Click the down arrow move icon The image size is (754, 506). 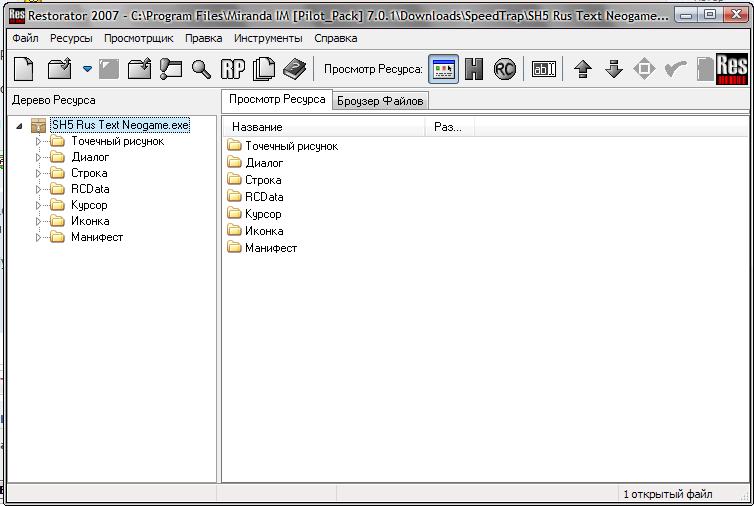point(614,68)
